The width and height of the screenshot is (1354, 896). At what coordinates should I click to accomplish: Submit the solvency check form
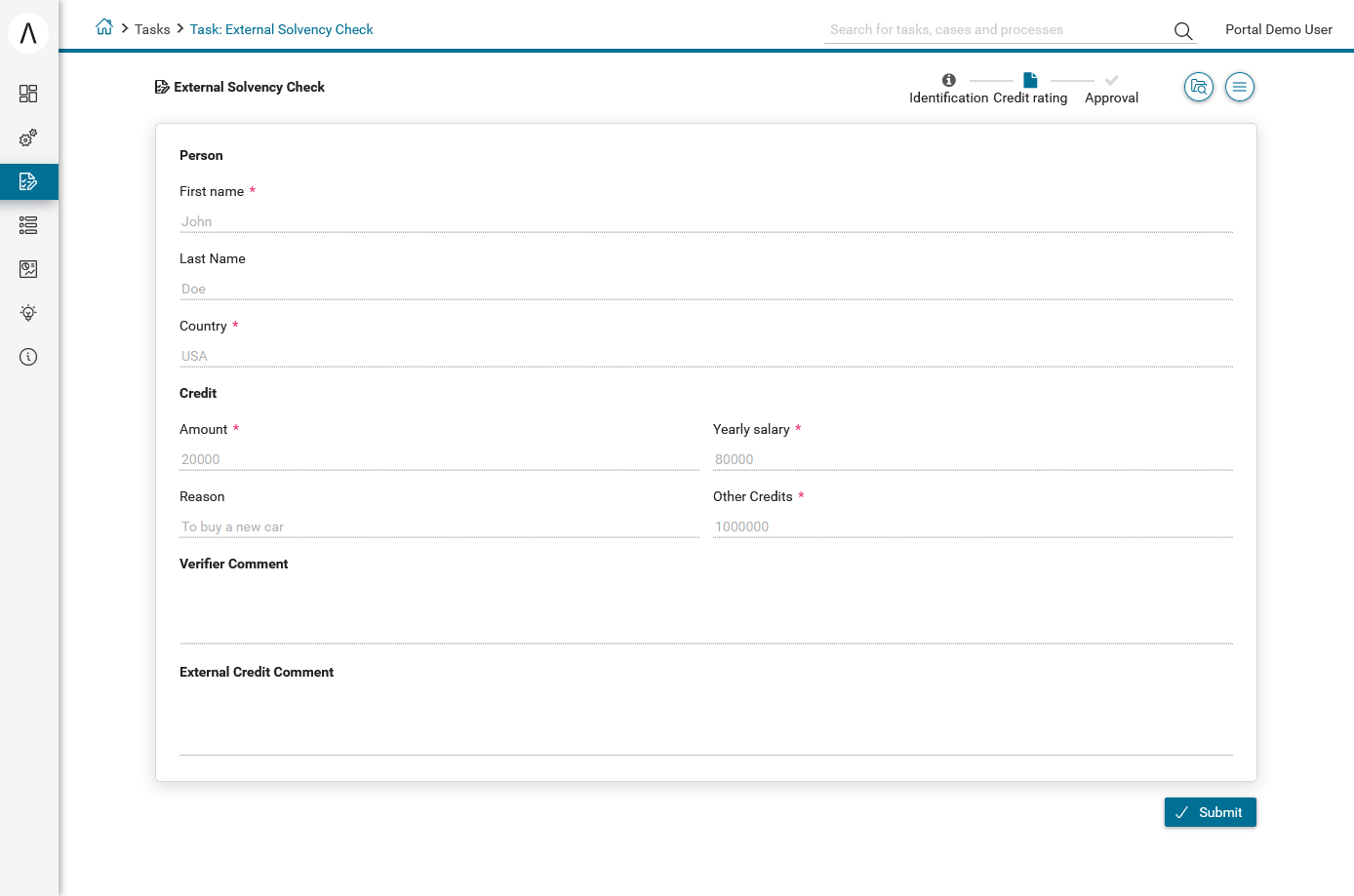(x=1211, y=812)
